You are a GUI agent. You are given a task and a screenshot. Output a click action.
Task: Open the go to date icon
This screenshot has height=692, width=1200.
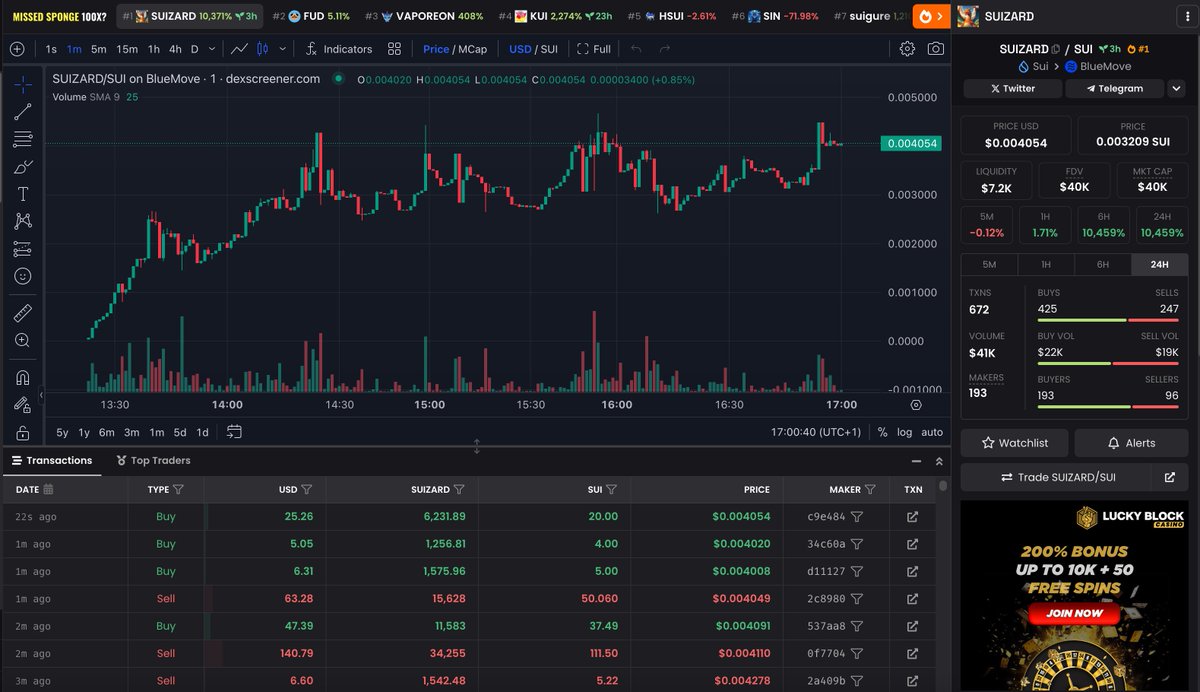[x=234, y=432]
